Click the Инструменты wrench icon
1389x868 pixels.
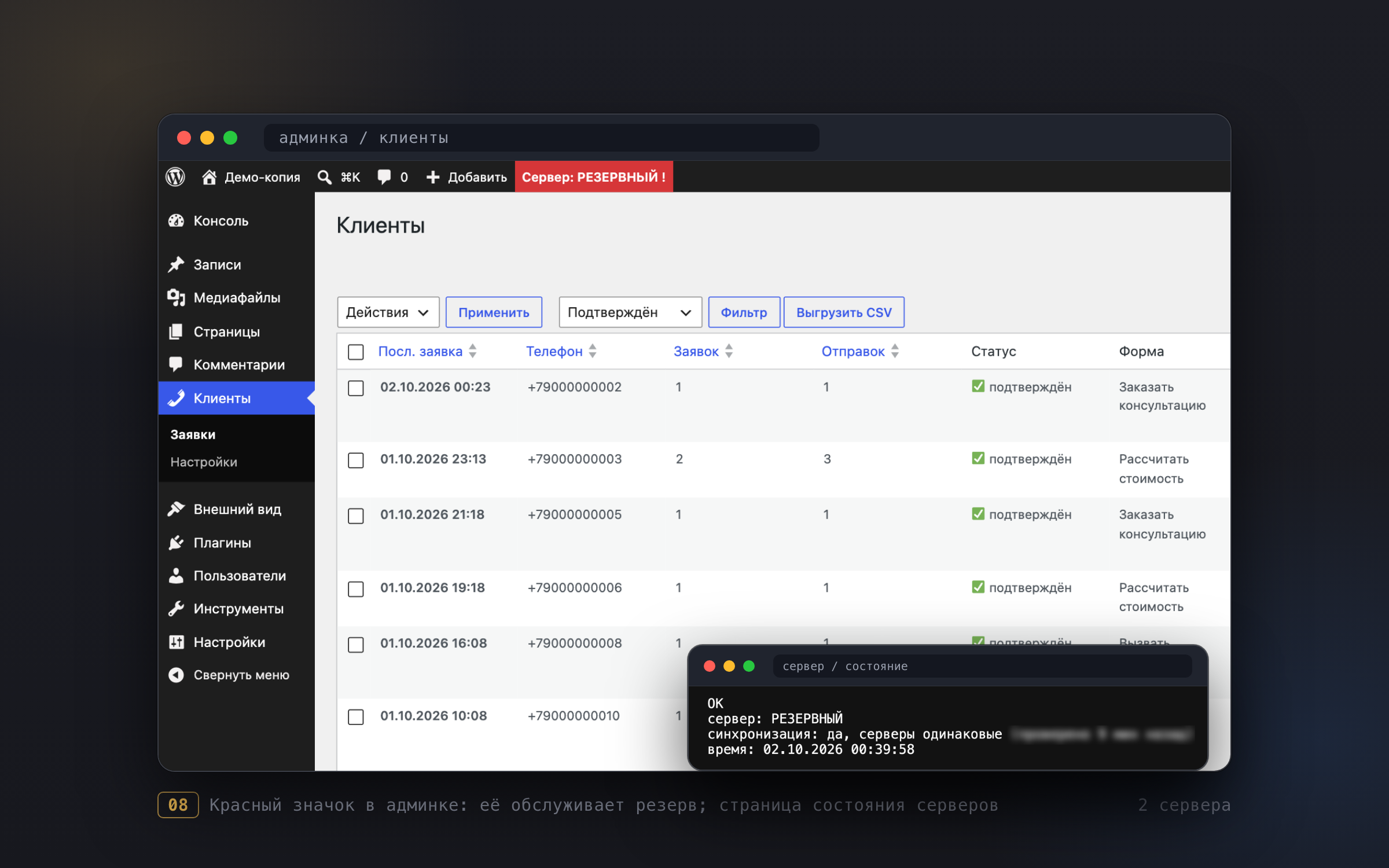[176, 609]
